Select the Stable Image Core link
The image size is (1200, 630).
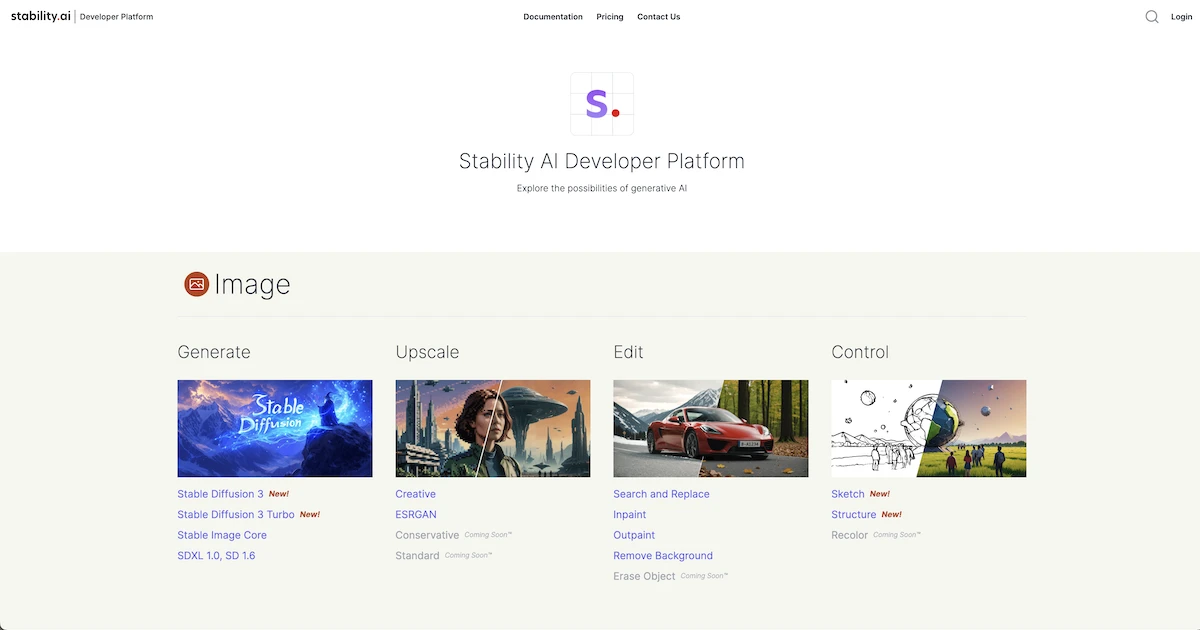[222, 535]
